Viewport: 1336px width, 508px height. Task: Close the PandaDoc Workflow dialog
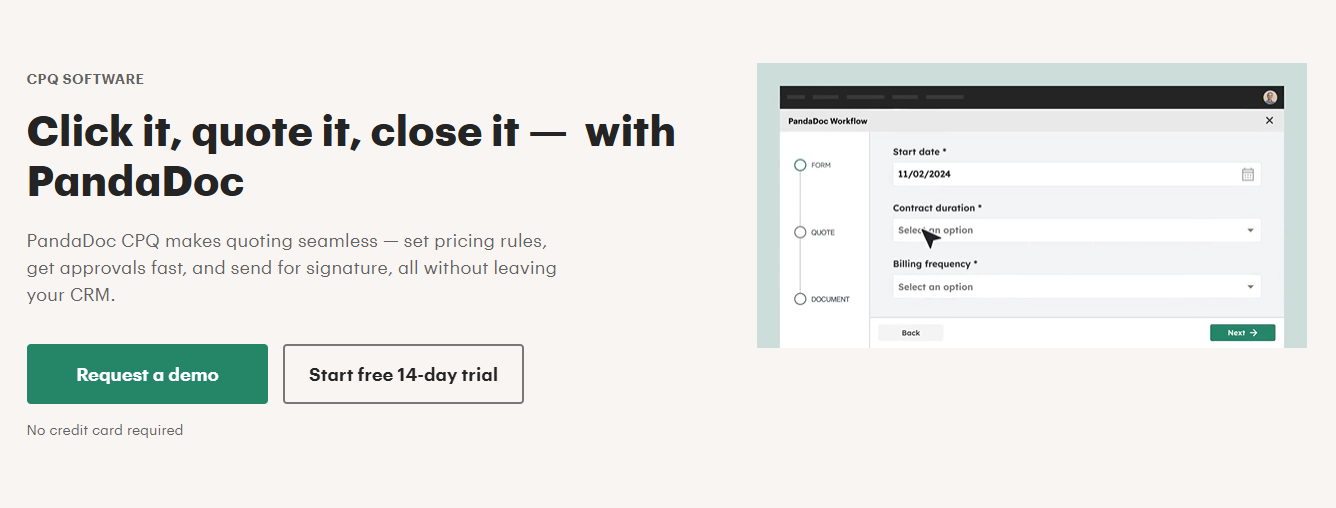(x=1269, y=120)
